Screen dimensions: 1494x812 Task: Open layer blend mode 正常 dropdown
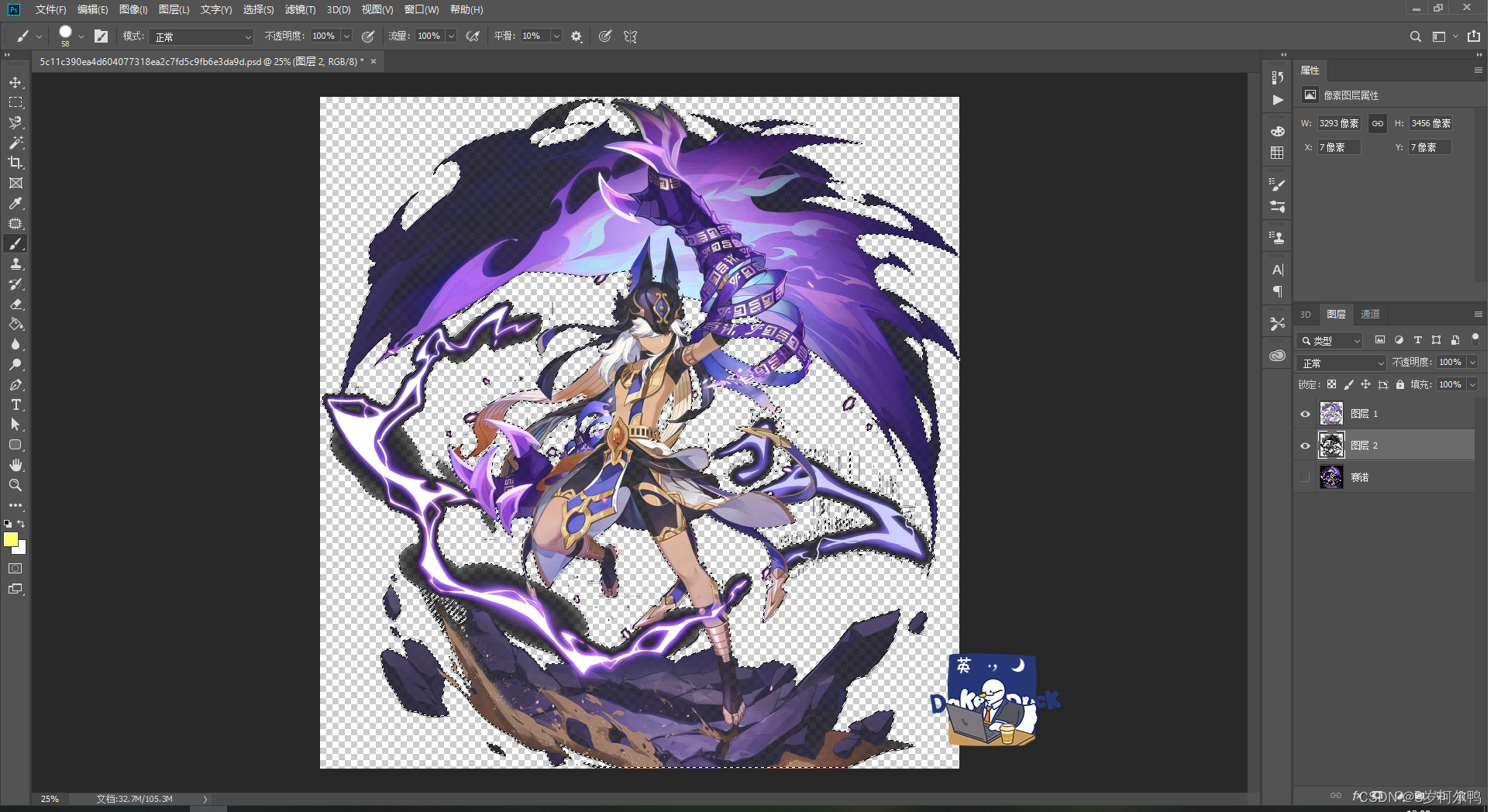pos(1342,363)
